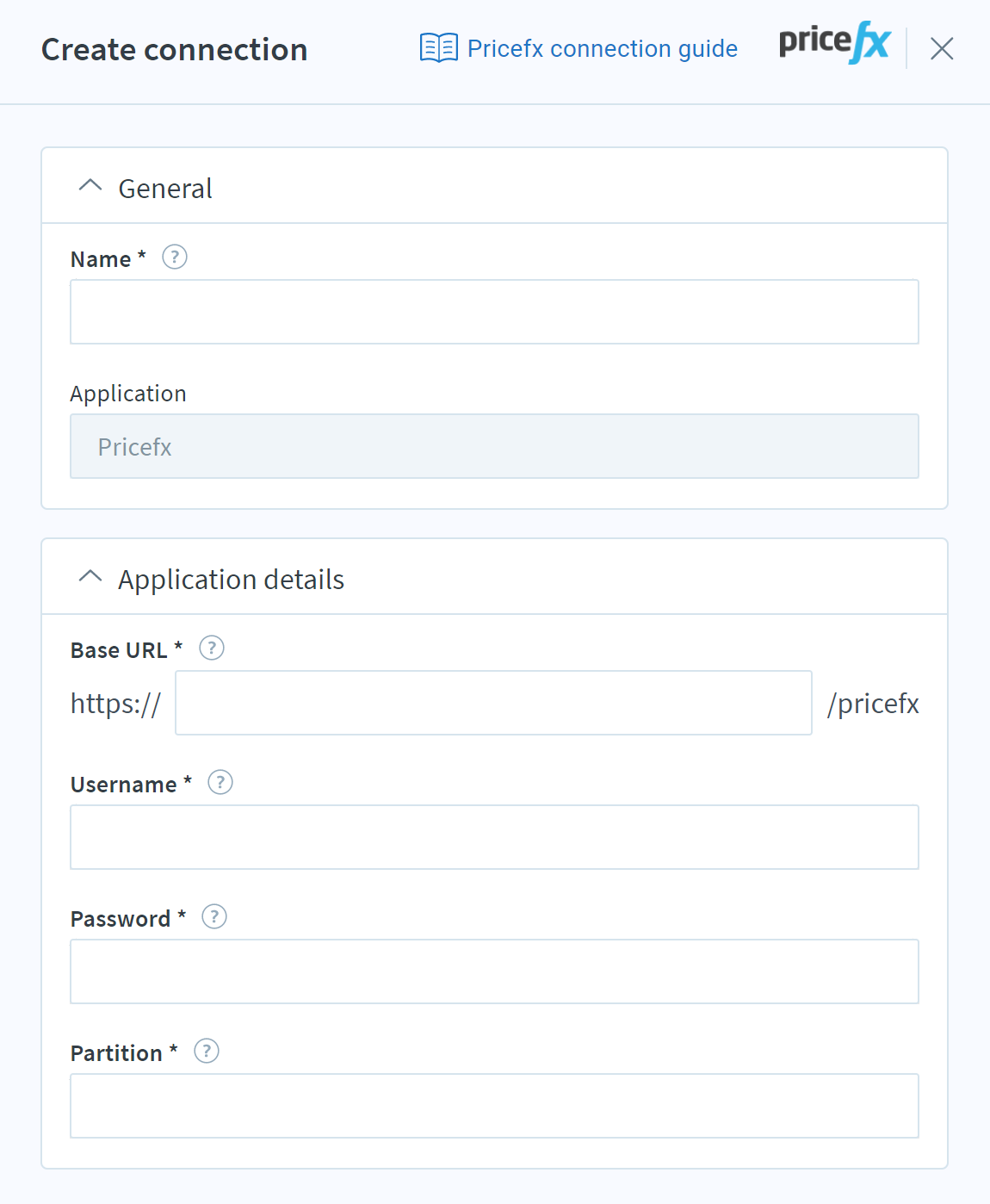Image resolution: width=990 pixels, height=1204 pixels.
Task: Click the book icon beside connection guide
Action: [x=438, y=48]
